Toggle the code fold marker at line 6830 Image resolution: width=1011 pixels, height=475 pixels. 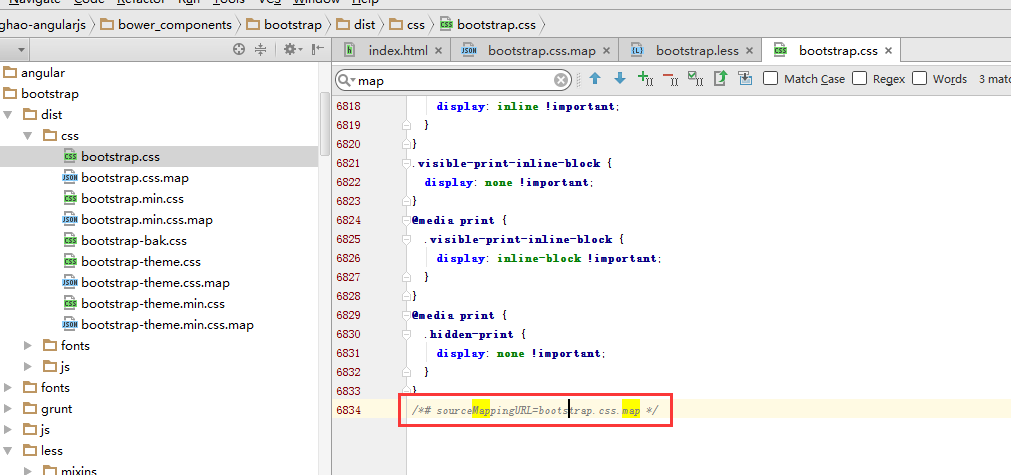[x=406, y=334]
